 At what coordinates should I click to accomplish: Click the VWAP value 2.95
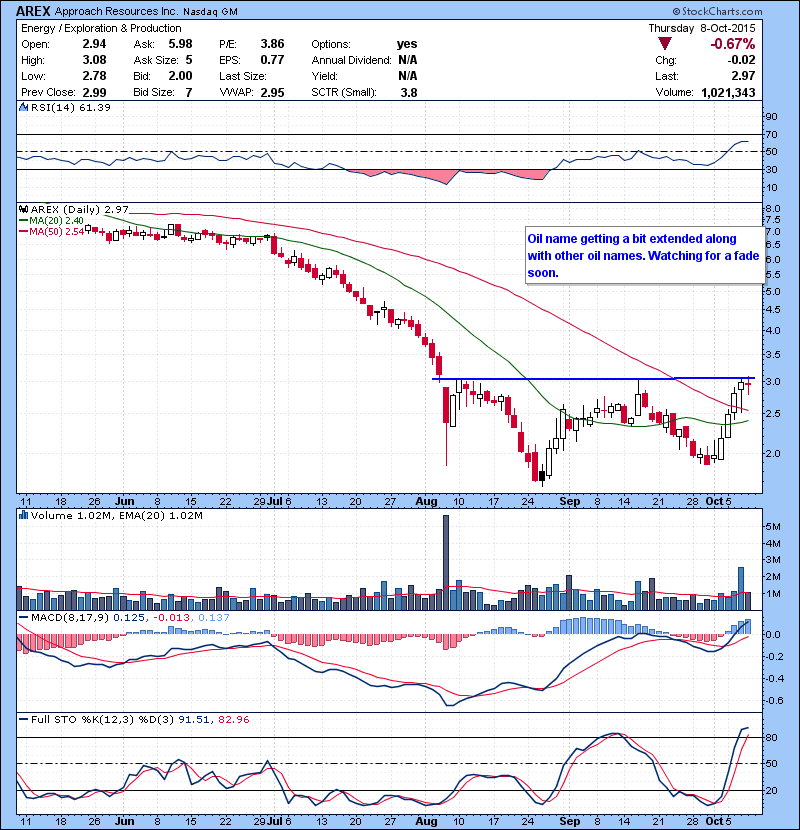point(272,92)
